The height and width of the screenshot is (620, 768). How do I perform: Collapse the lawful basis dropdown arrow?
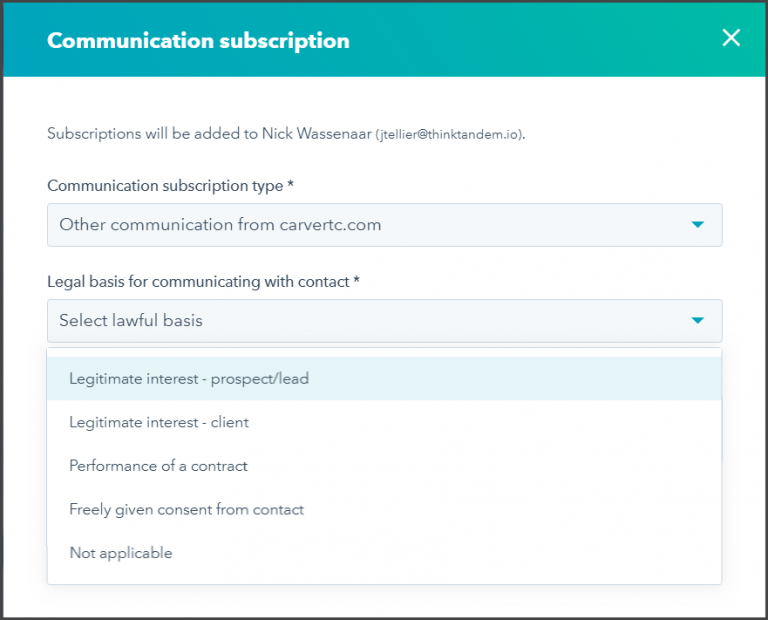tap(698, 321)
